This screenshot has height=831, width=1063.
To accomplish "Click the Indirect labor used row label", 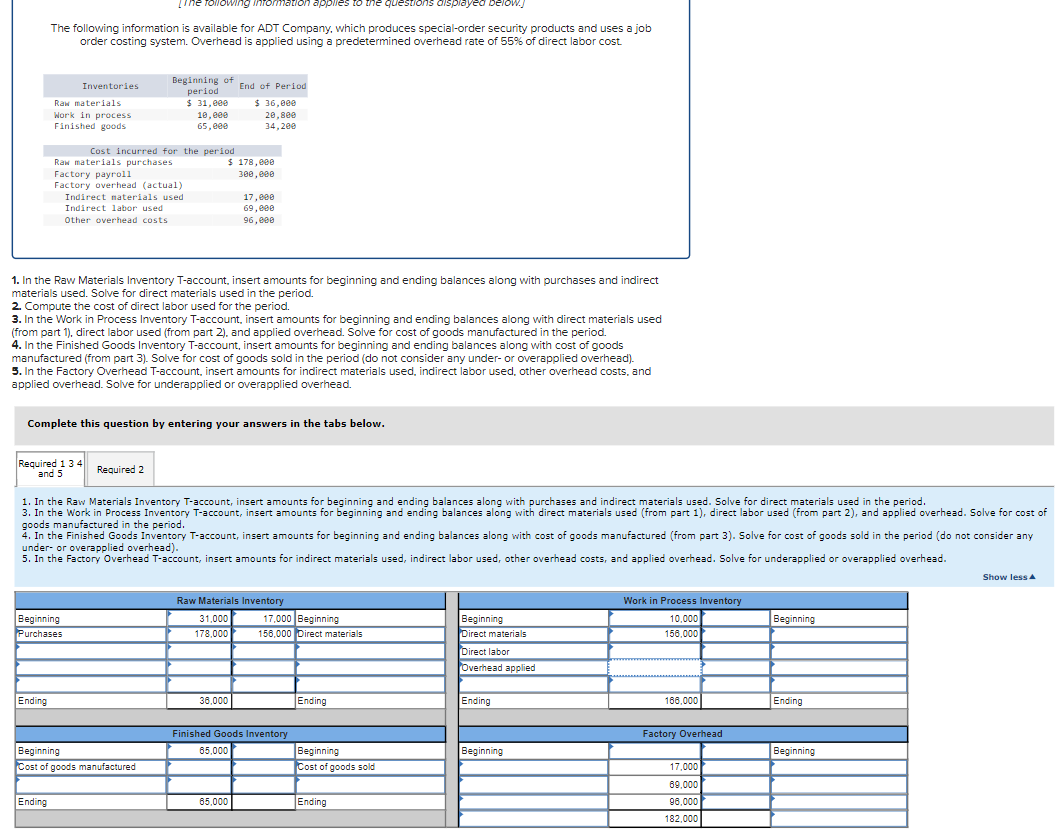I will pyautogui.click(x=114, y=208).
